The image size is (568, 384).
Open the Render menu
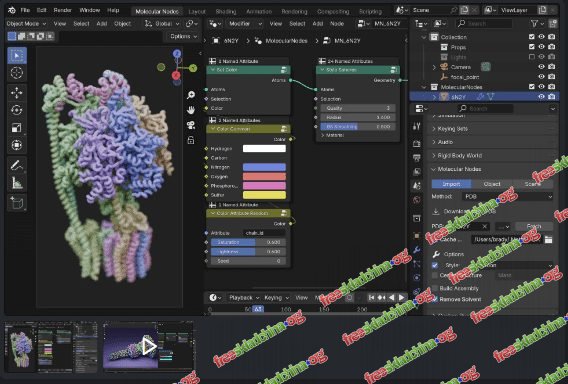point(63,10)
